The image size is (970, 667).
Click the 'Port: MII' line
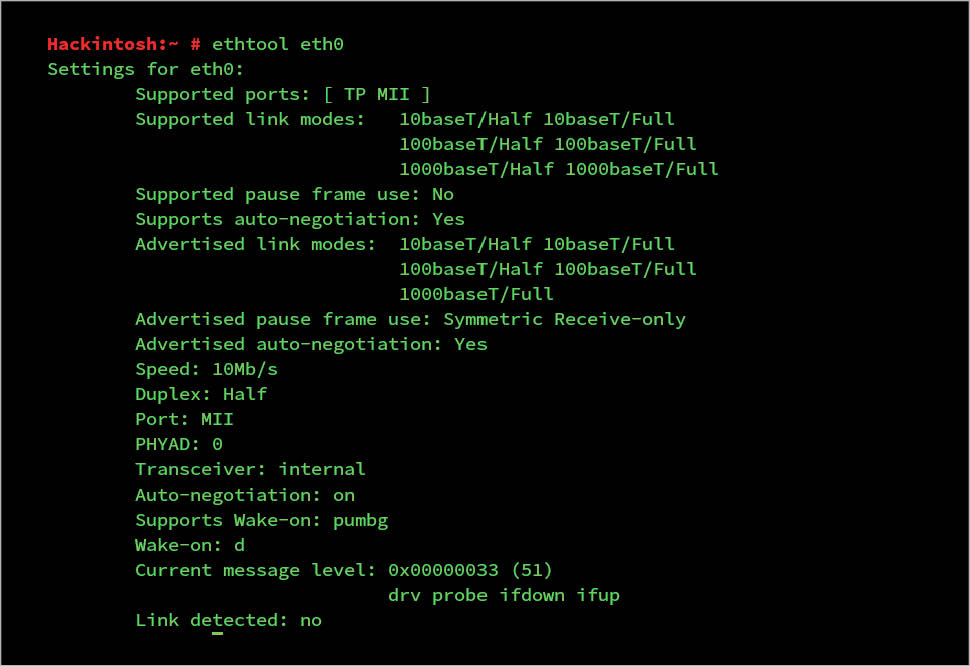(x=184, y=419)
